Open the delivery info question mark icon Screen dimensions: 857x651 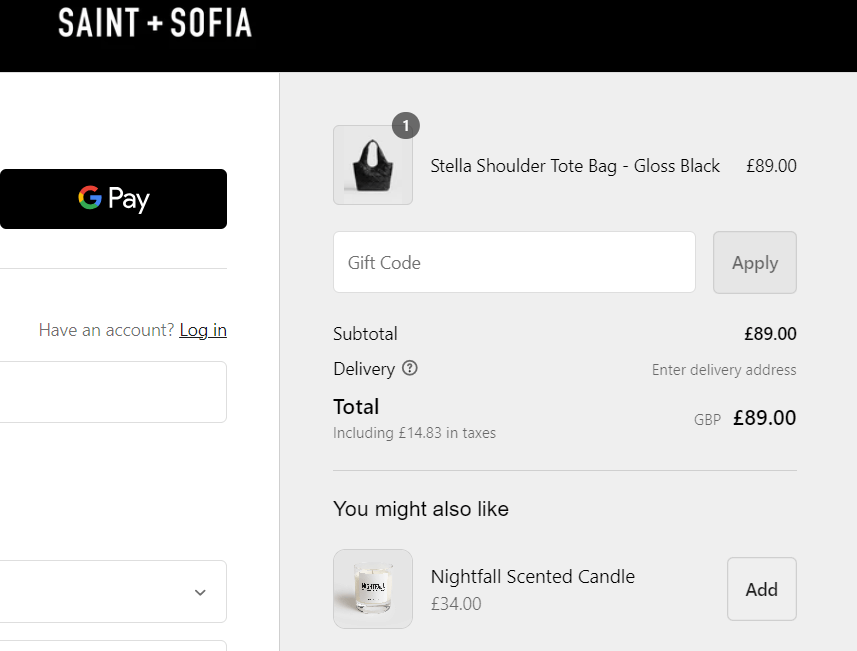[409, 368]
